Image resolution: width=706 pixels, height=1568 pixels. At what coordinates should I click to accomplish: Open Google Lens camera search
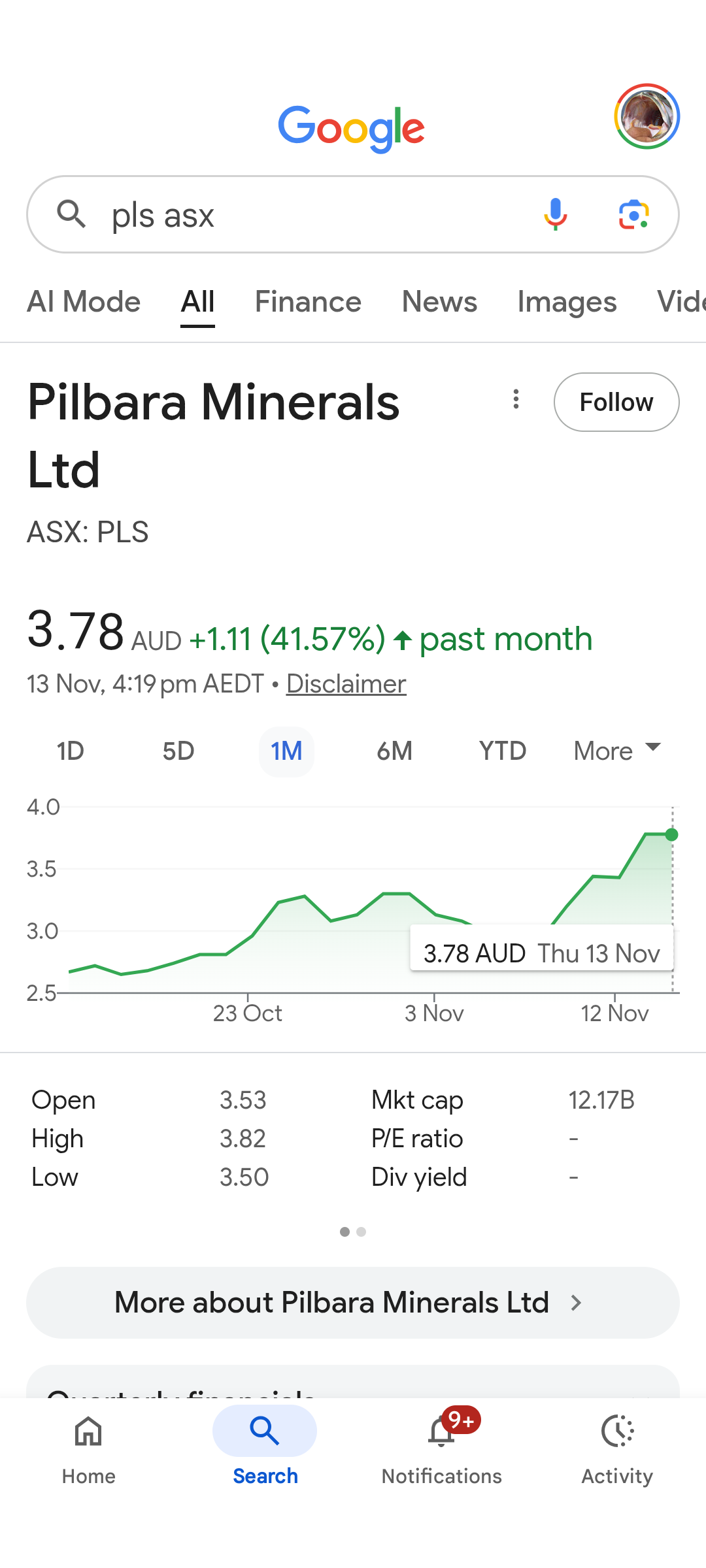tap(633, 214)
